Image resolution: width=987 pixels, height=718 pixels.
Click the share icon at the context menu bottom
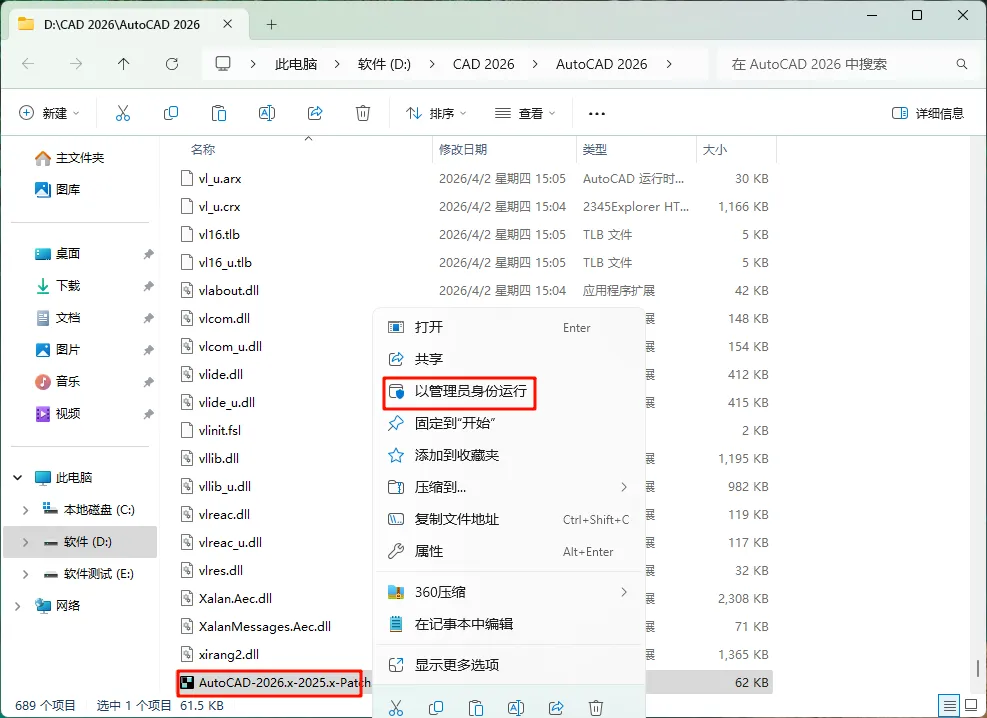tap(556, 708)
